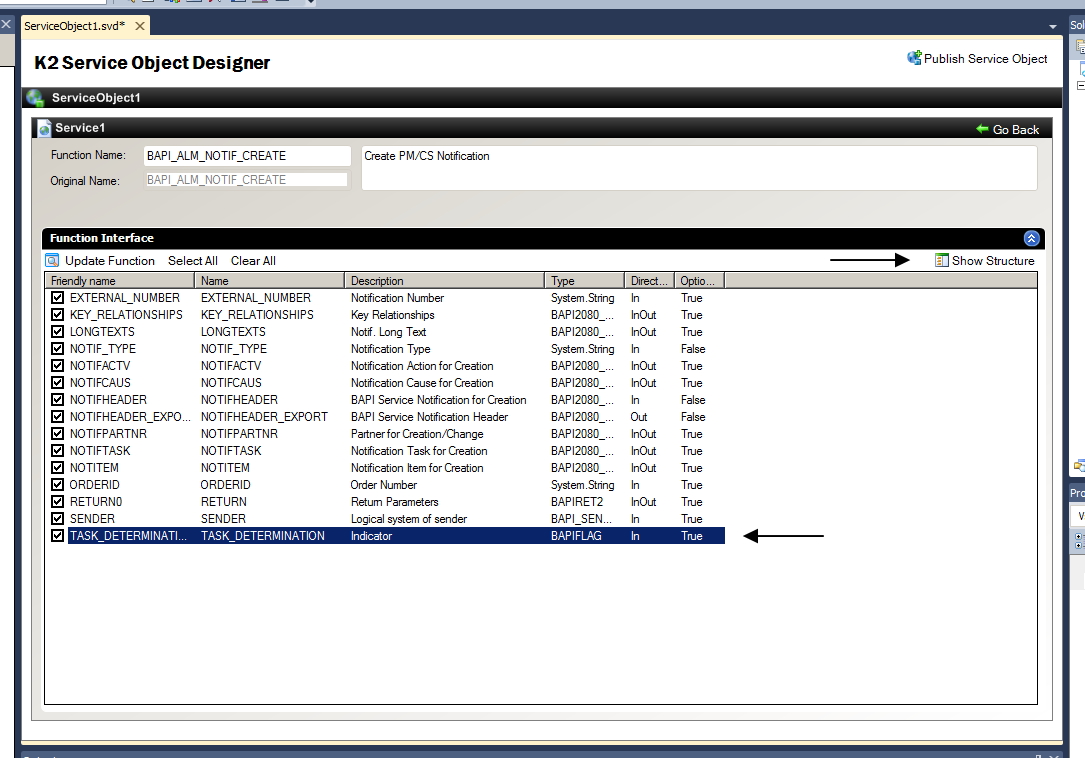The width and height of the screenshot is (1085, 758).
Task: Click the 'Partner for Creation/Change' description
Action: [x=417, y=434]
